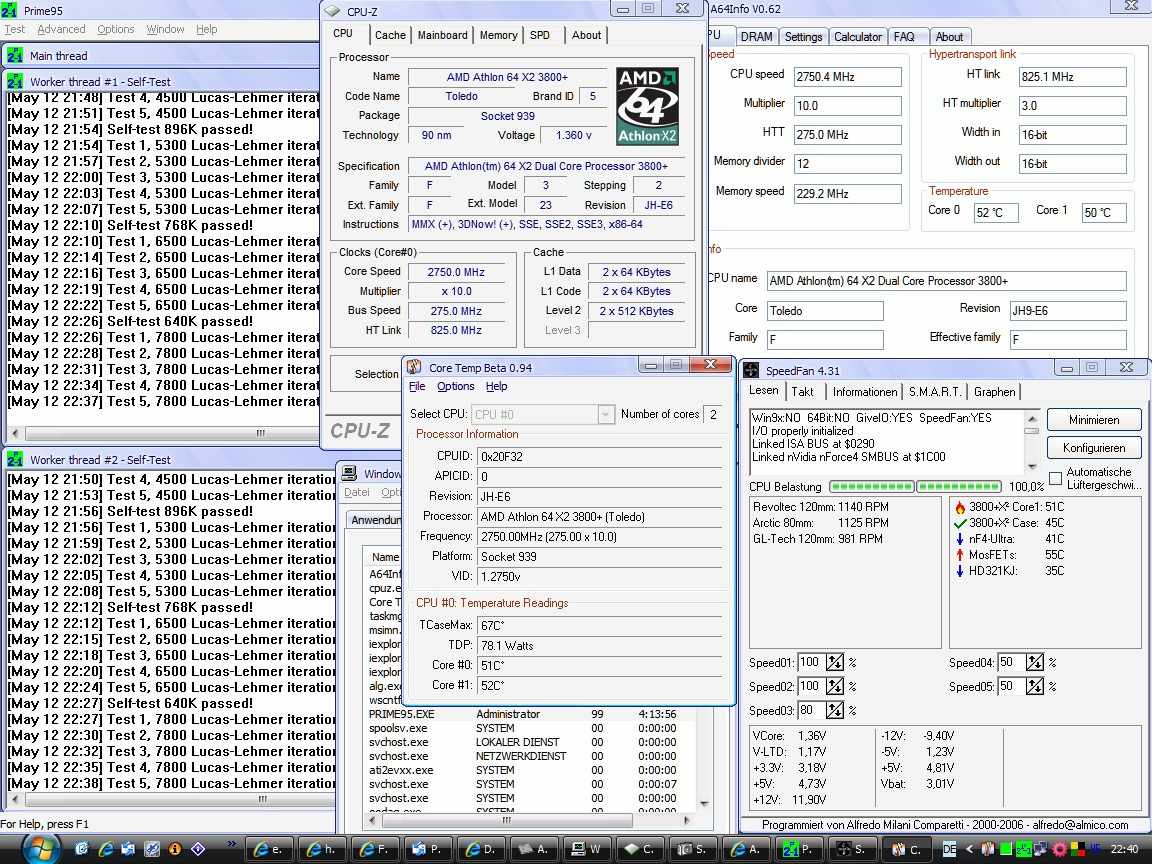Switch to the Internet Explorer taskbar button labeled e.
The height and width of the screenshot is (864, 1152).
click(x=268, y=849)
